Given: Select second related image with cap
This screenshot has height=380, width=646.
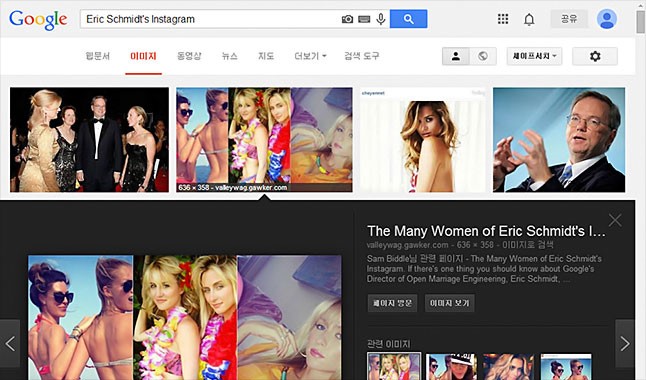Looking at the screenshot, I should click(451, 366).
